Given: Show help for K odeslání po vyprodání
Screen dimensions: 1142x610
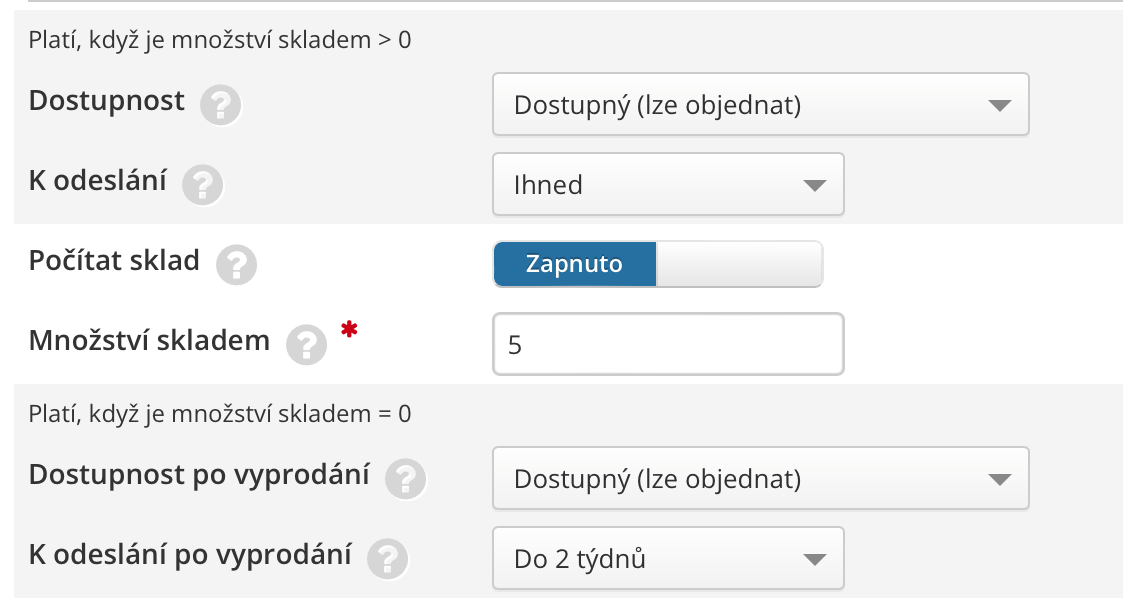Looking at the screenshot, I should click(x=387, y=559).
